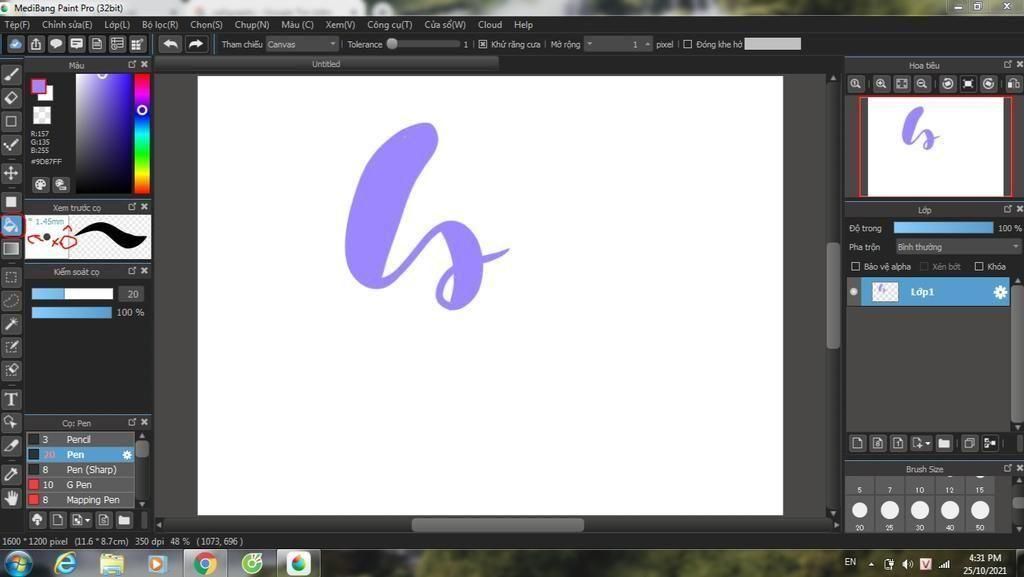
Task: Add new layer in Lớp panel
Action: (x=857, y=443)
